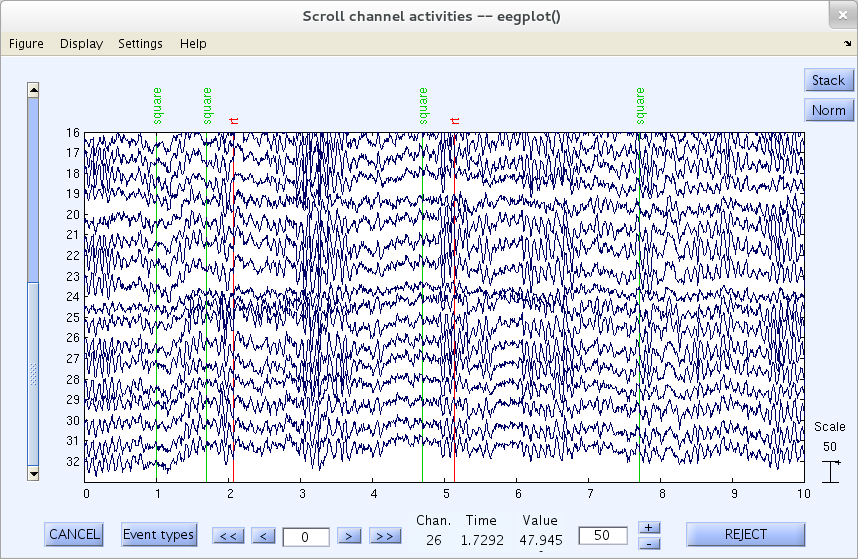Click the menu bar dock arrow icon
Screen dimensions: 858x559
tap(847, 43)
